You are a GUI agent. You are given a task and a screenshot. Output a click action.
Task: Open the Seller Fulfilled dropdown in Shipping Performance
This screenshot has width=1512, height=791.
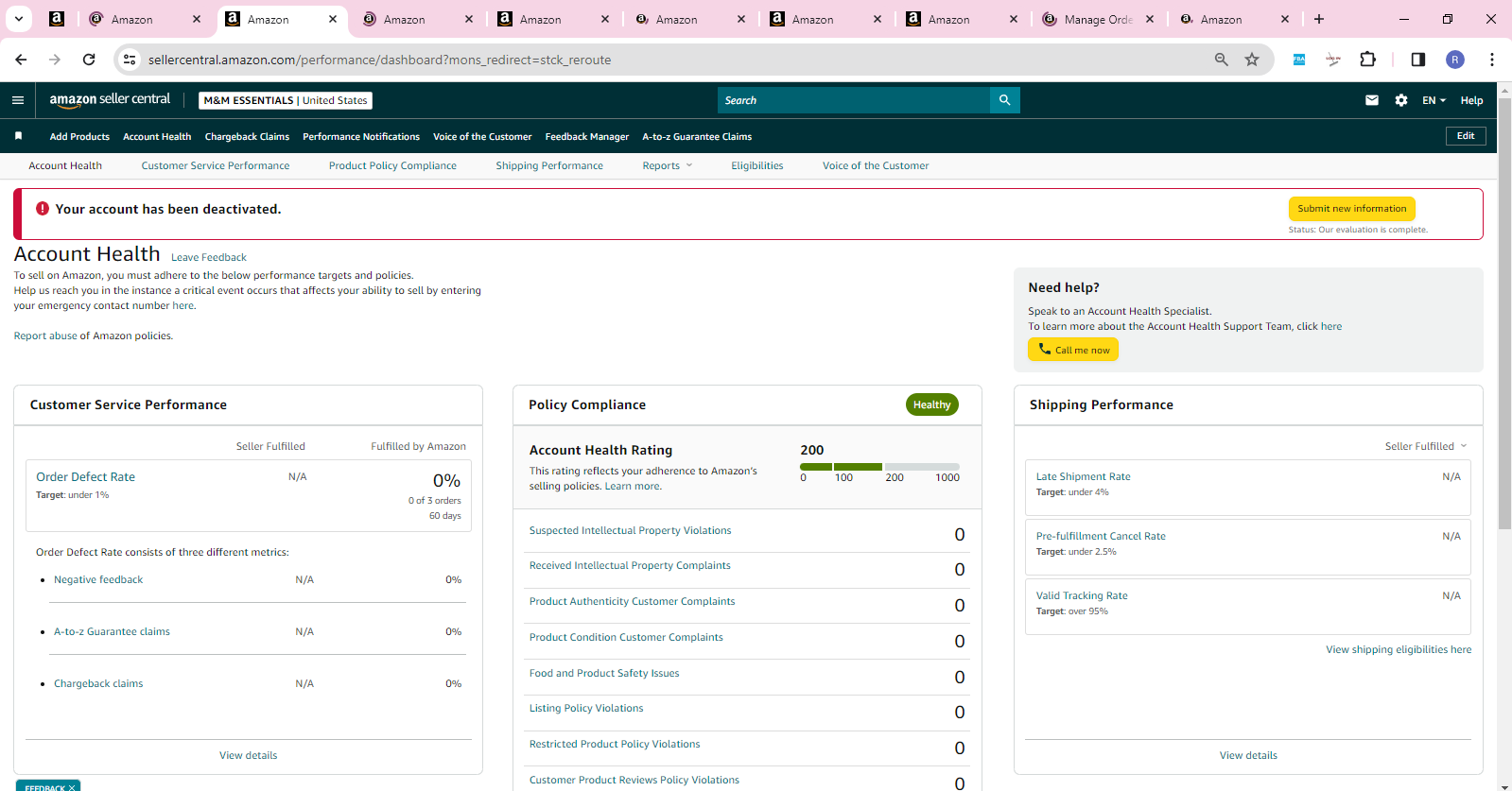(x=1426, y=446)
